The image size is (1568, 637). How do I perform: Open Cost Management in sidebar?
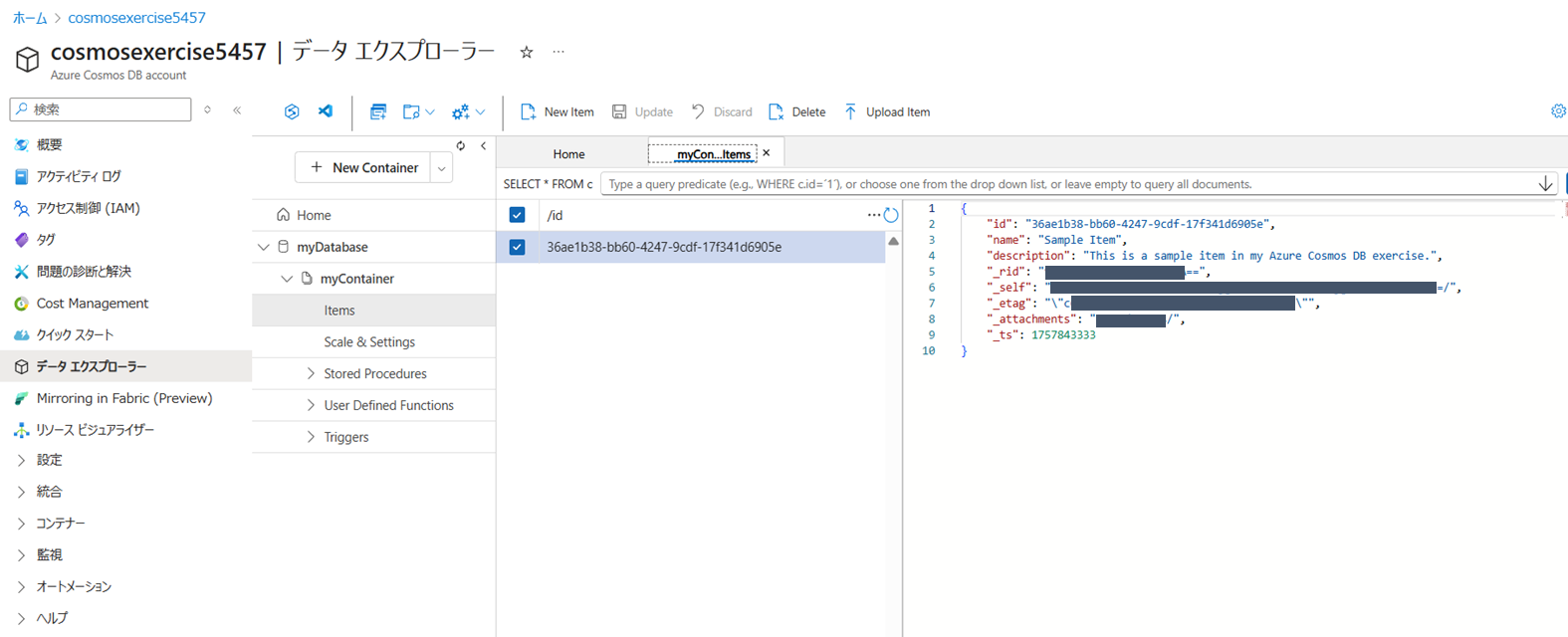pyautogui.click(x=92, y=304)
